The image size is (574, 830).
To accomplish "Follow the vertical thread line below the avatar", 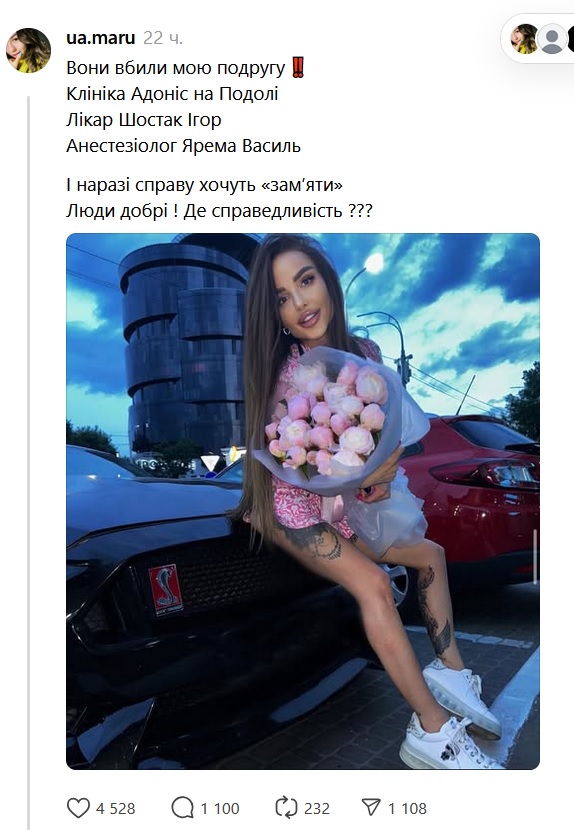I will 29,463.
